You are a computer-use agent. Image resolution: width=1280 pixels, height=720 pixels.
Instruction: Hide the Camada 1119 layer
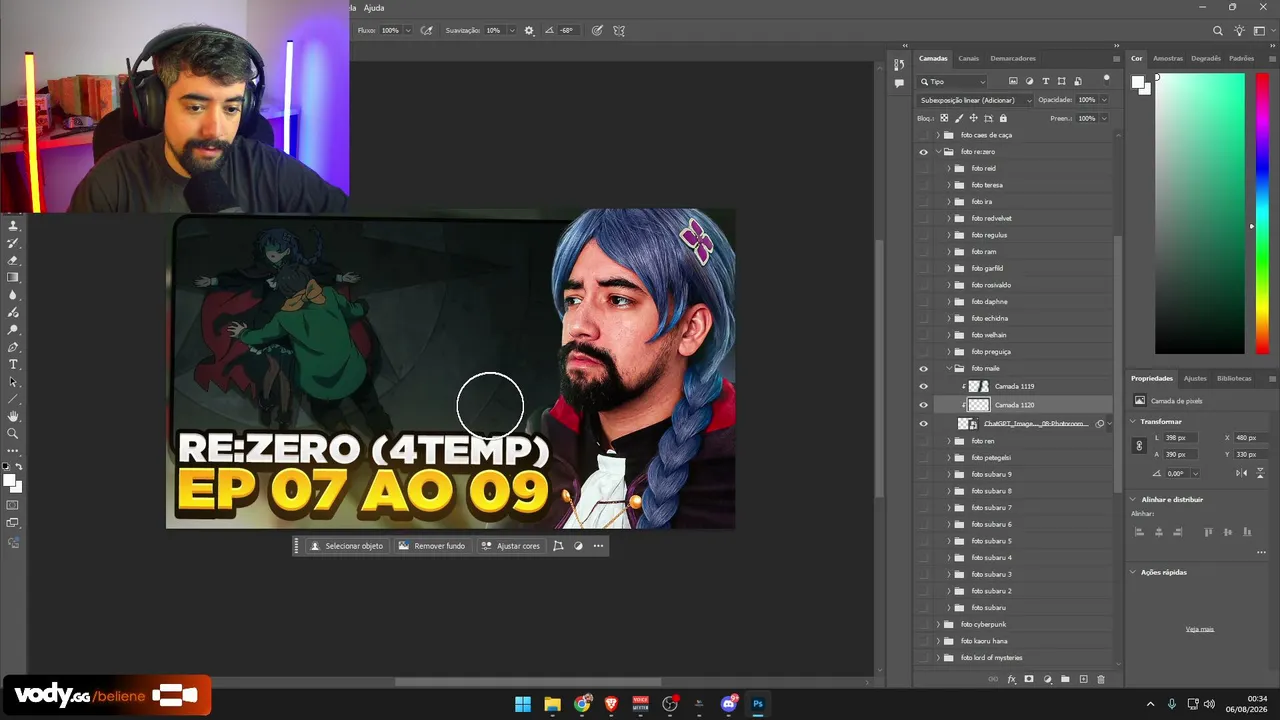tap(923, 386)
